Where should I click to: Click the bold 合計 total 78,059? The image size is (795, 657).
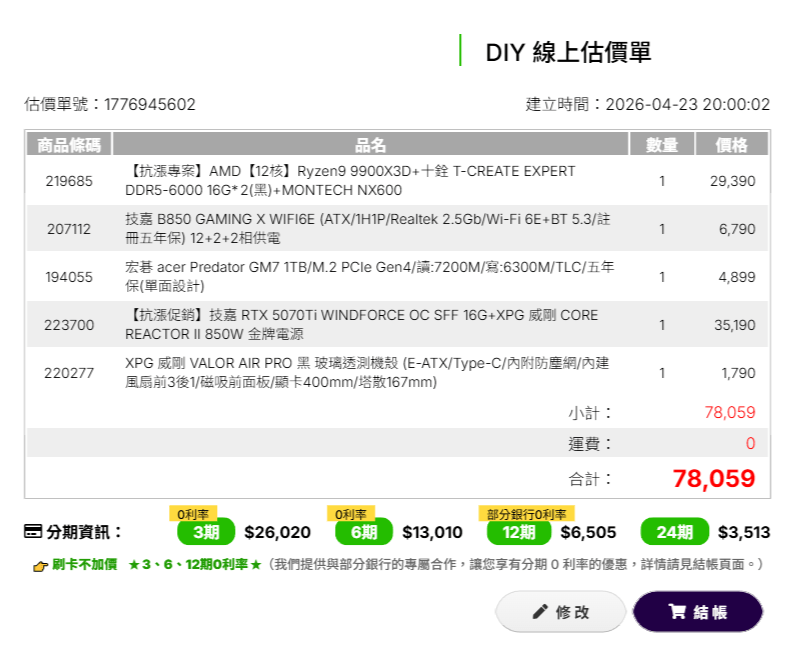tap(714, 478)
